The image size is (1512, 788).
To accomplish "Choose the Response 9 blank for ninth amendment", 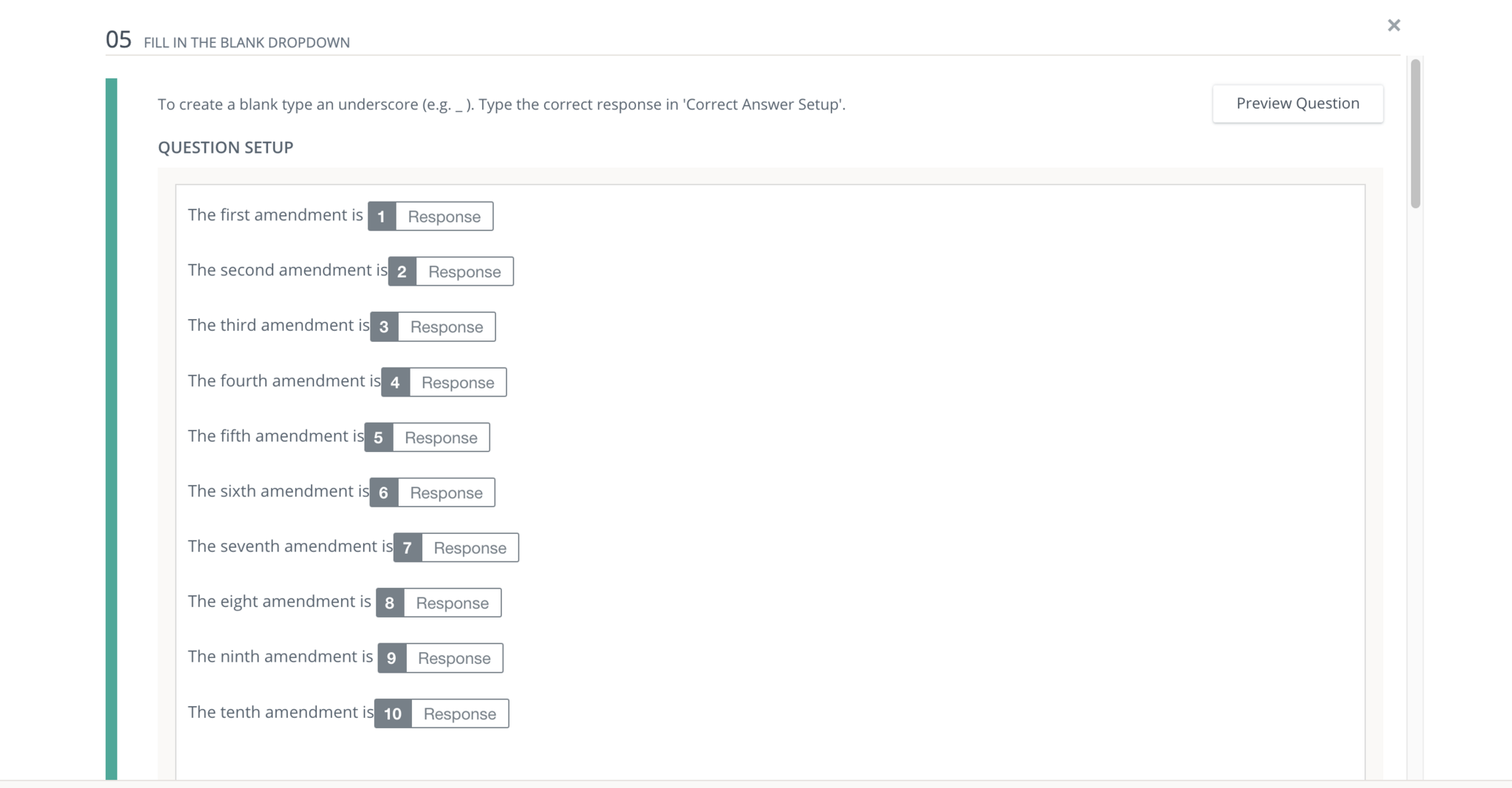I will [453, 658].
